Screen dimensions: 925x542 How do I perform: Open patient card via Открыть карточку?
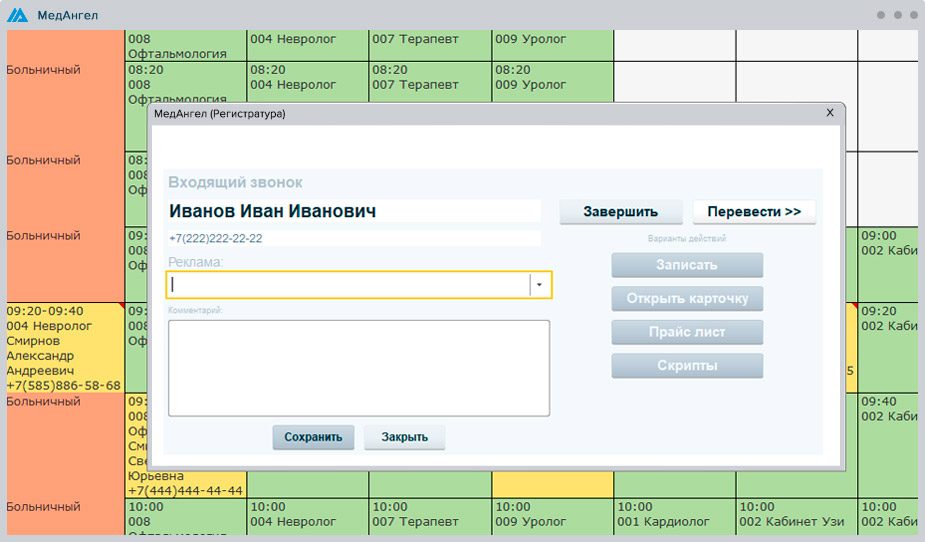(x=687, y=298)
